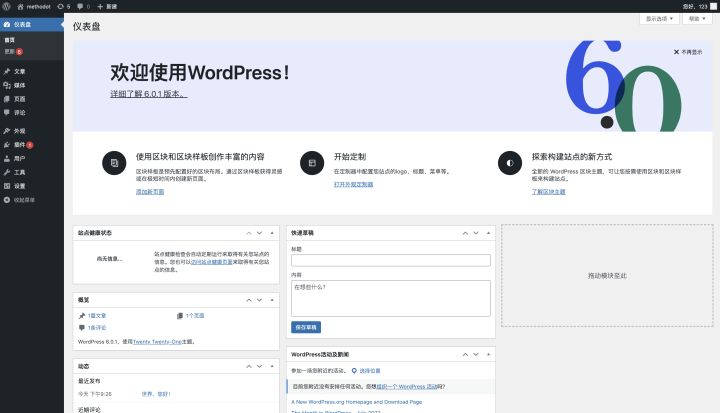Move 快速草稿 panel down arrow
Viewport: 720px width, 413px height.
coord(476,233)
